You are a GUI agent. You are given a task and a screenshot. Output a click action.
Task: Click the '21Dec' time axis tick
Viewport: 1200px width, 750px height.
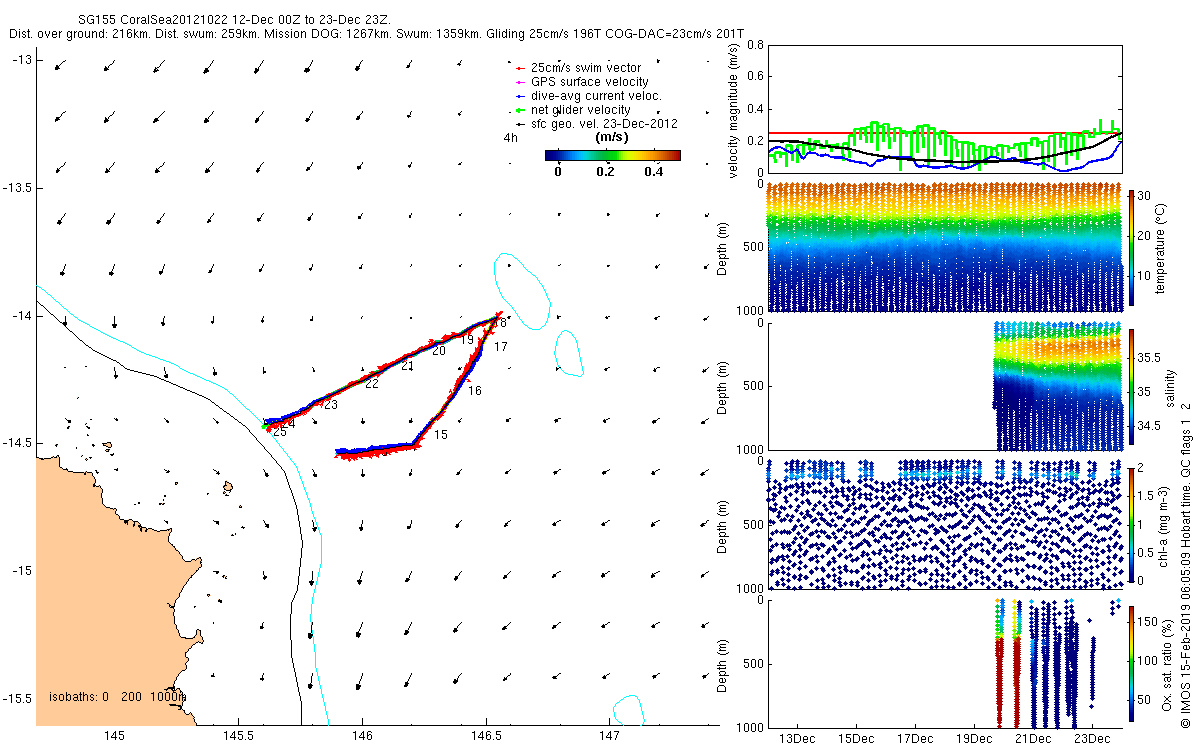pos(1033,739)
